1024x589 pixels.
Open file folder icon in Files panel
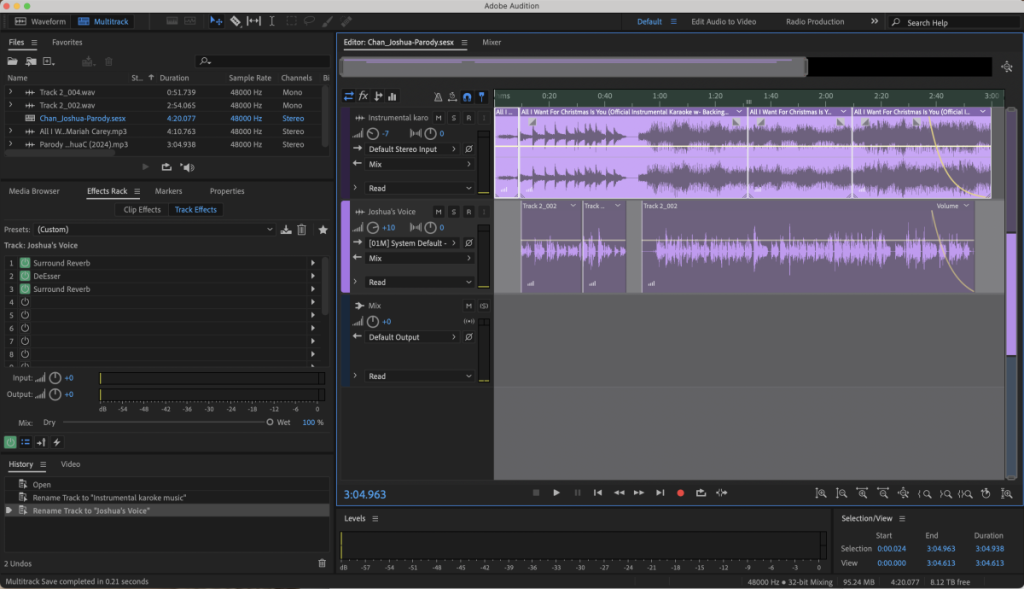pyautogui.click(x=12, y=61)
